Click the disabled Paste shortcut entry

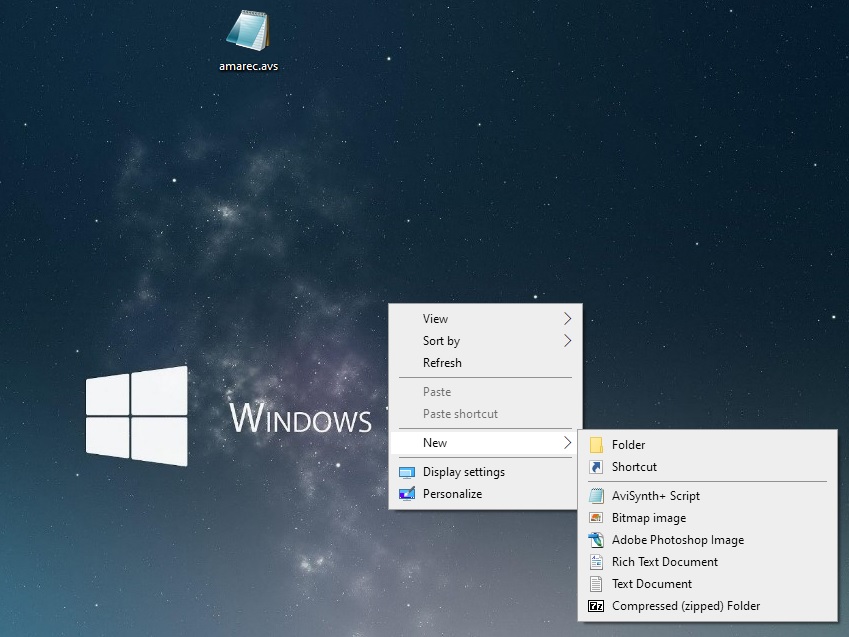click(485, 414)
